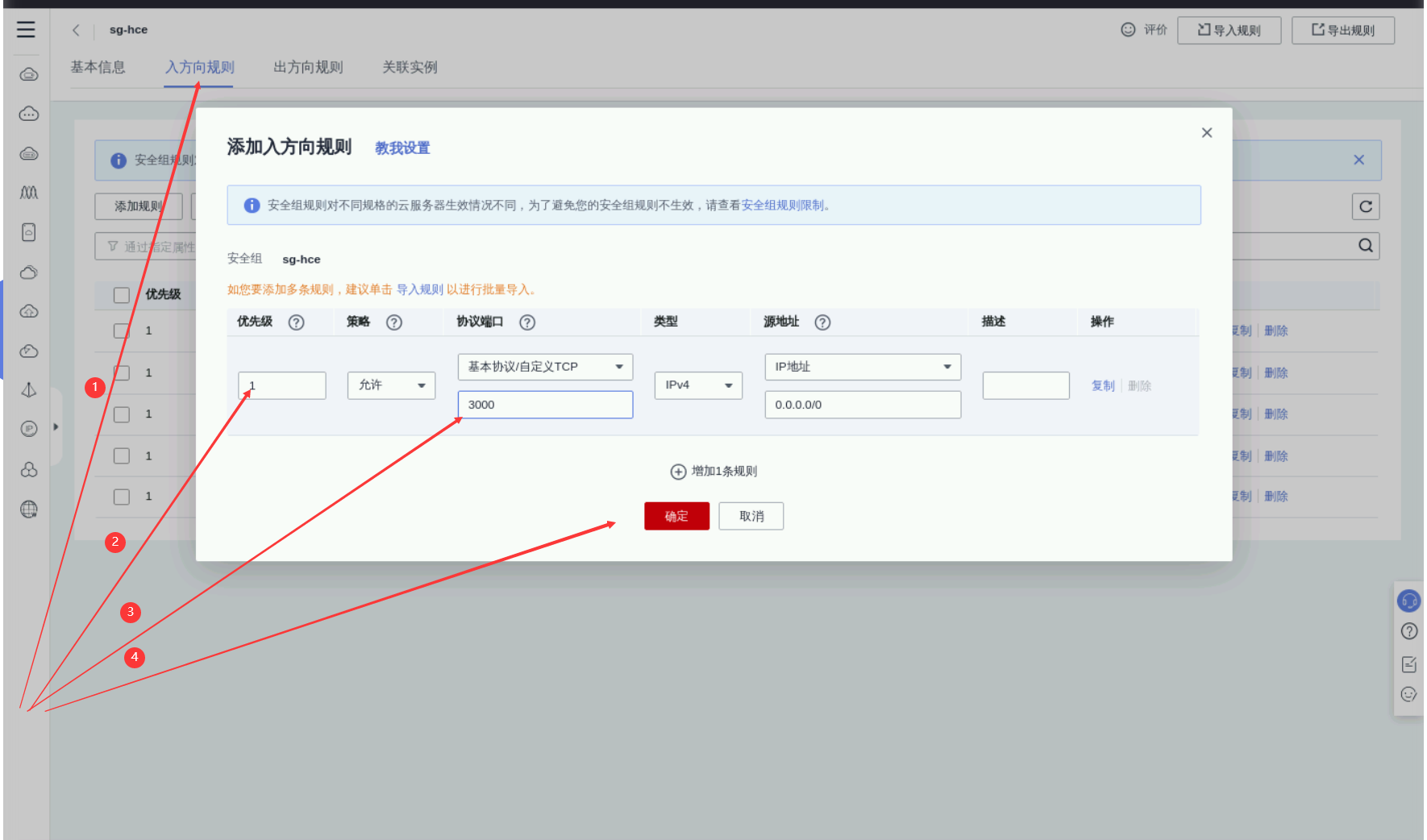This screenshot has width=1427, height=840.
Task: Click the source address field 0.0.0.0/0
Action: [x=863, y=405]
